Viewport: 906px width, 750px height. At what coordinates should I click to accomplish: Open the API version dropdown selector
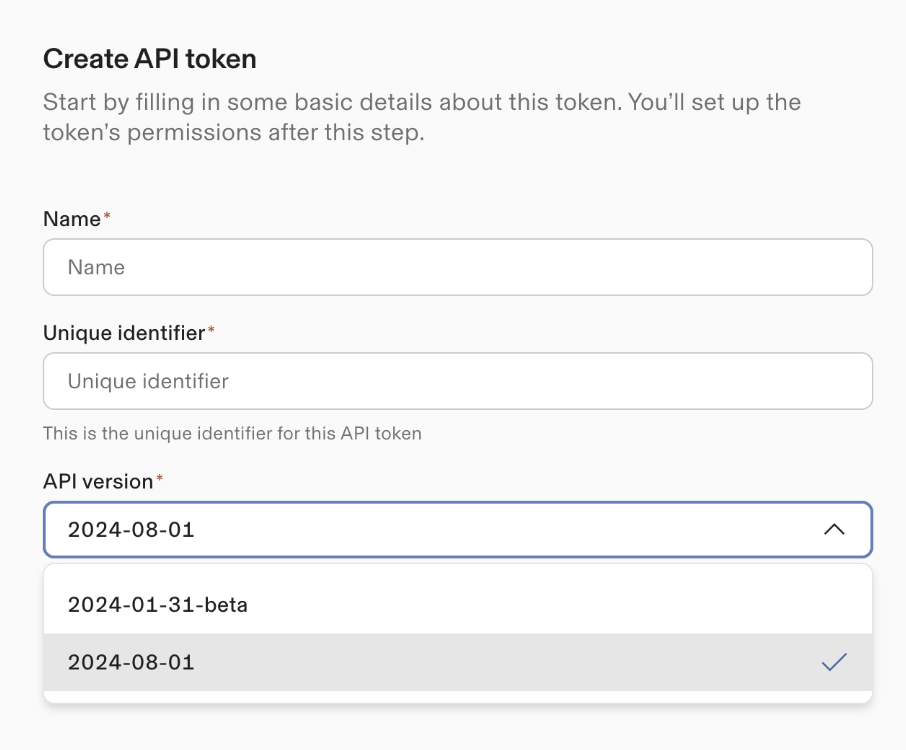(x=457, y=529)
